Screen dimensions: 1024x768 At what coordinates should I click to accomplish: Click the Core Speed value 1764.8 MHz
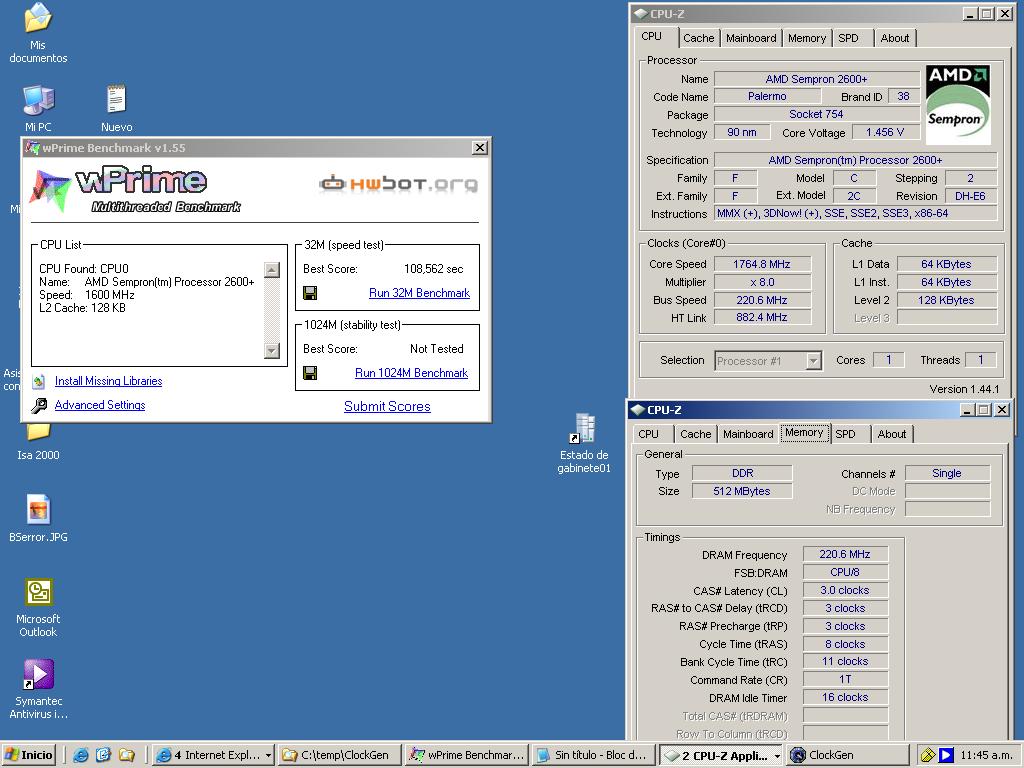(761, 264)
